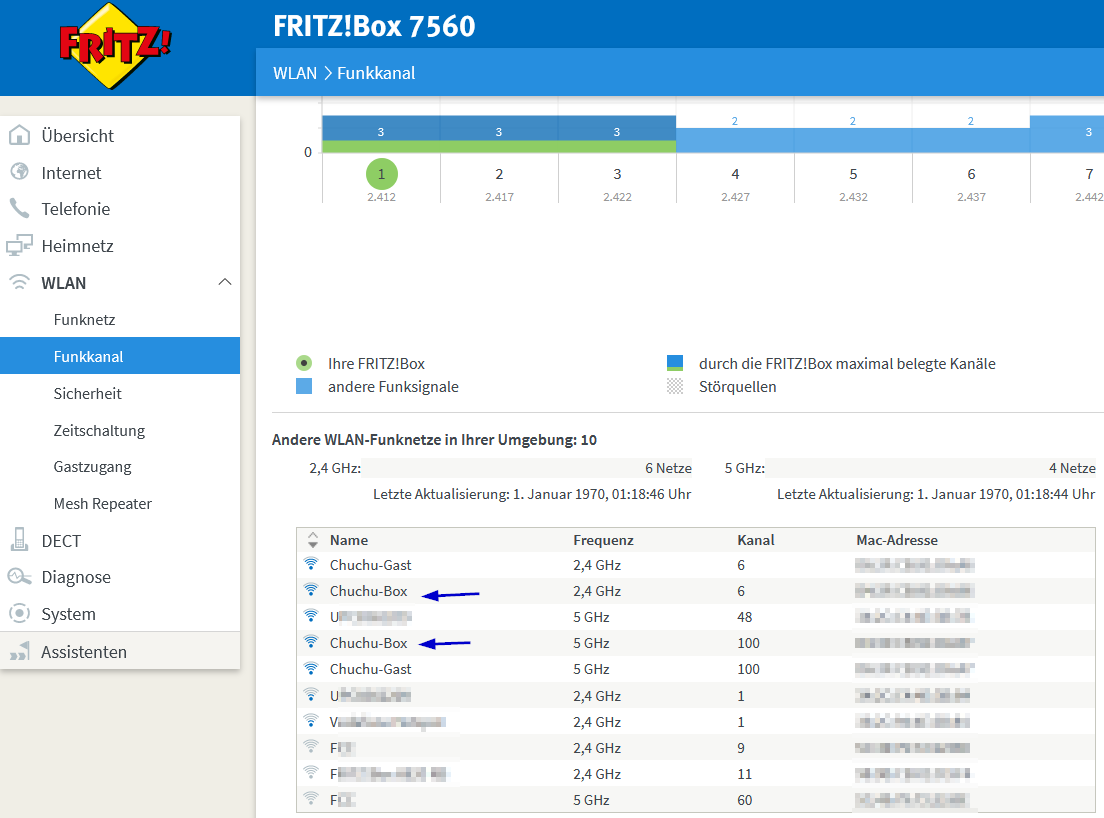Click Kanal value 60 cell
The image size is (1104, 818).
click(x=744, y=800)
